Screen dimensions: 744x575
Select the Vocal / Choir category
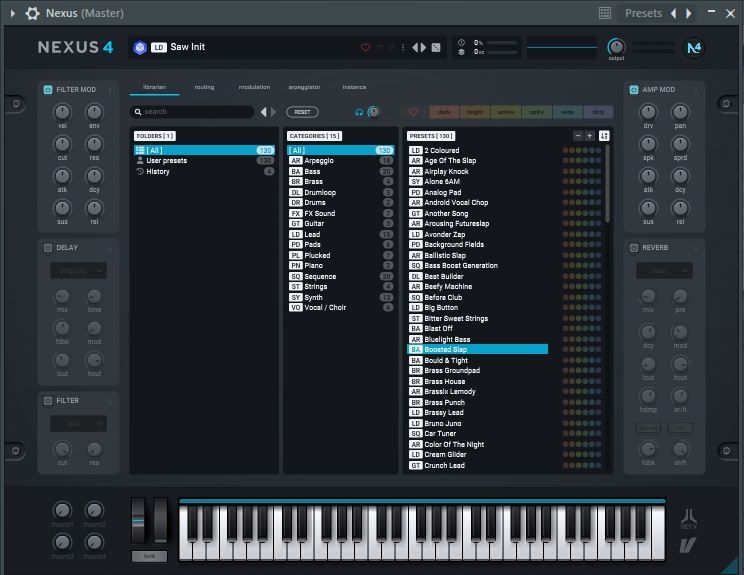point(341,307)
